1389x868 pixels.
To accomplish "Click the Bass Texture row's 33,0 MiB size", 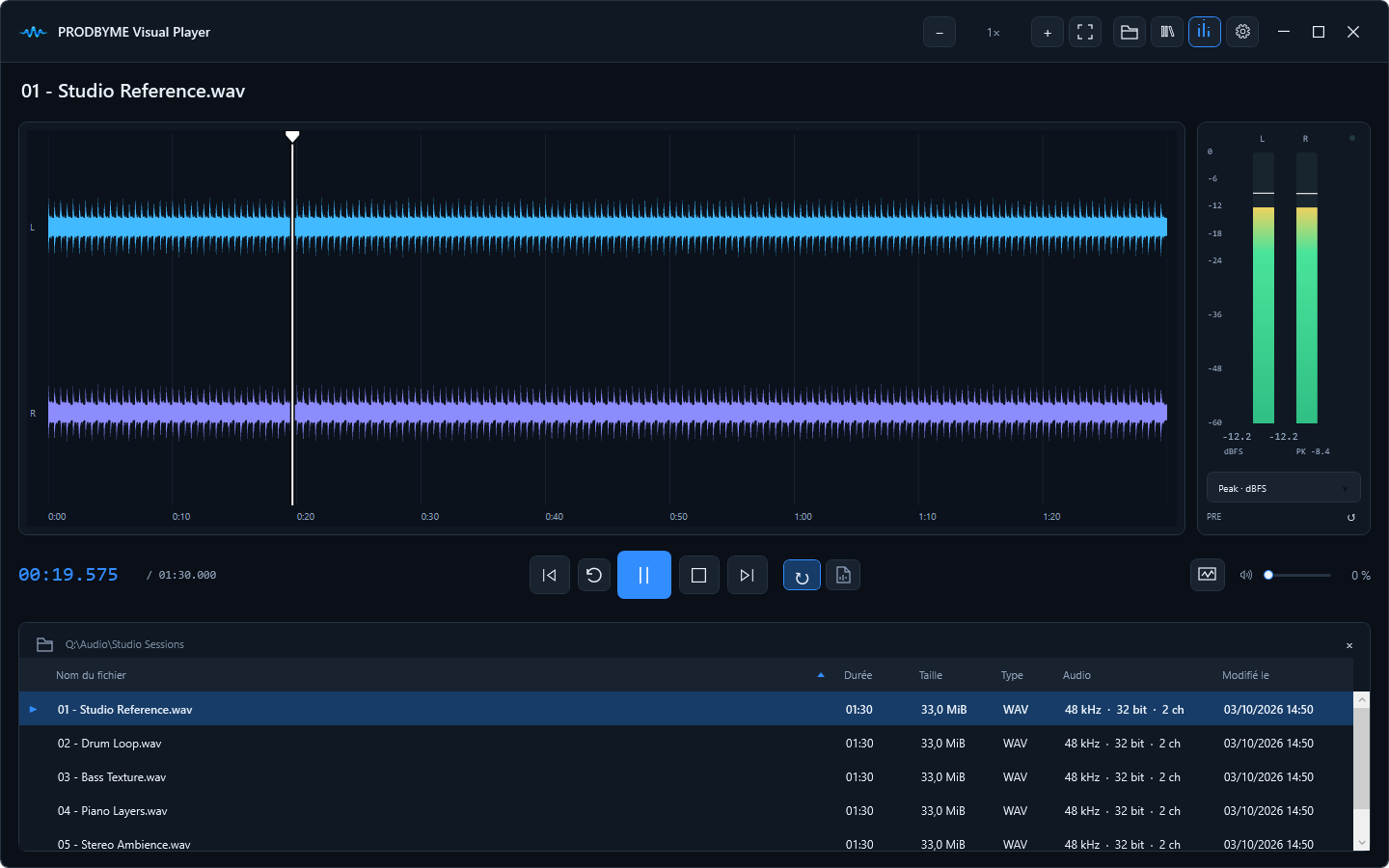I will tap(943, 777).
